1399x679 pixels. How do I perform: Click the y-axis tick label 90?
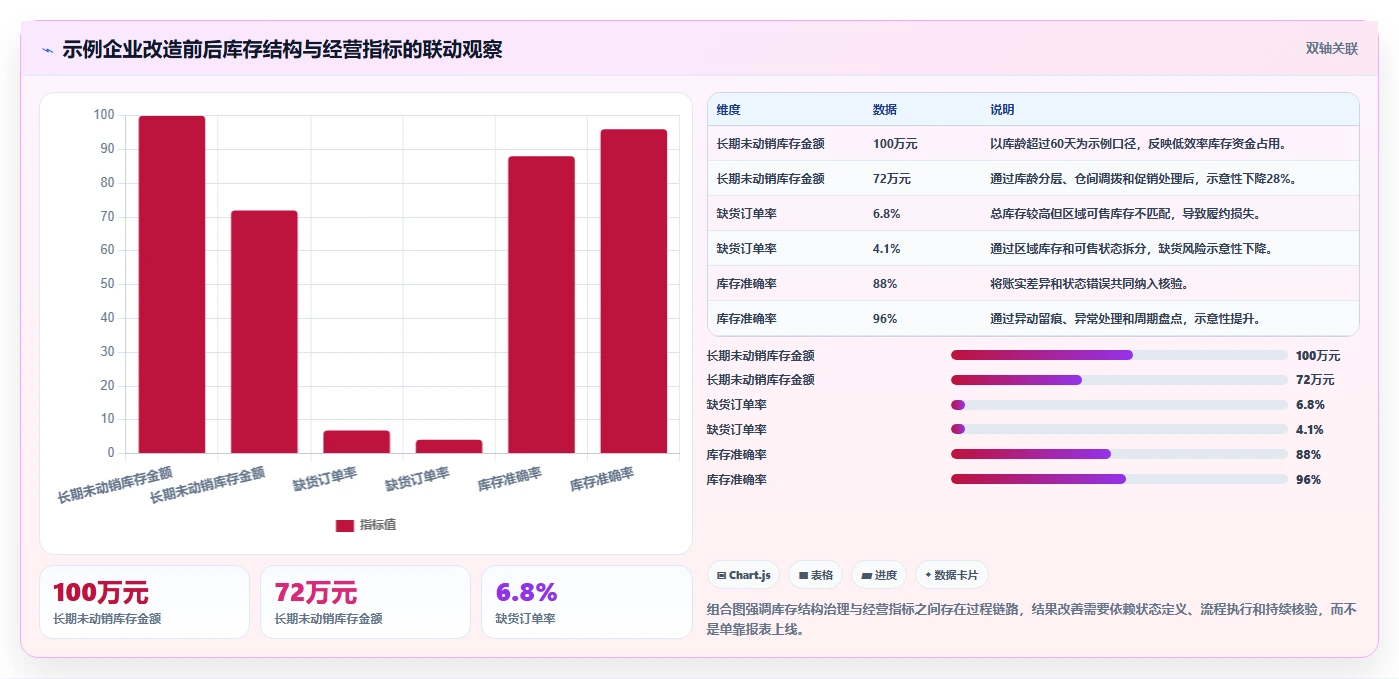(107, 149)
